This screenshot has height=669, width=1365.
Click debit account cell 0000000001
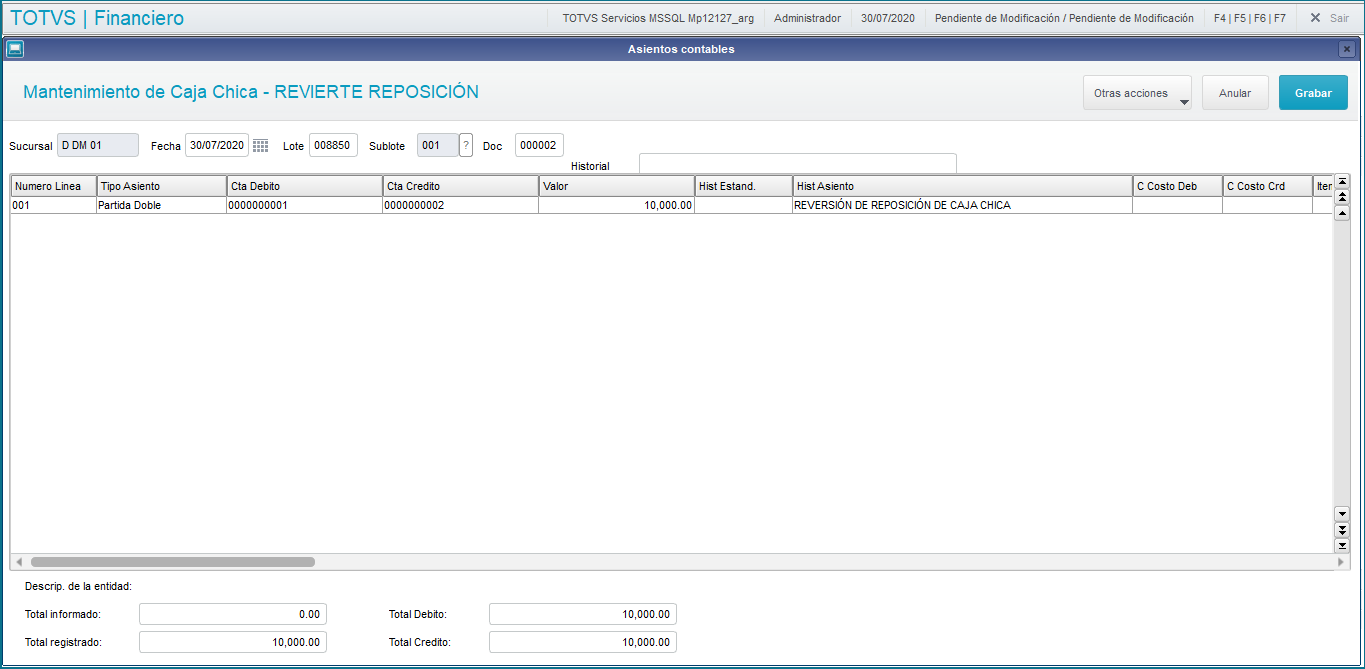(x=305, y=205)
